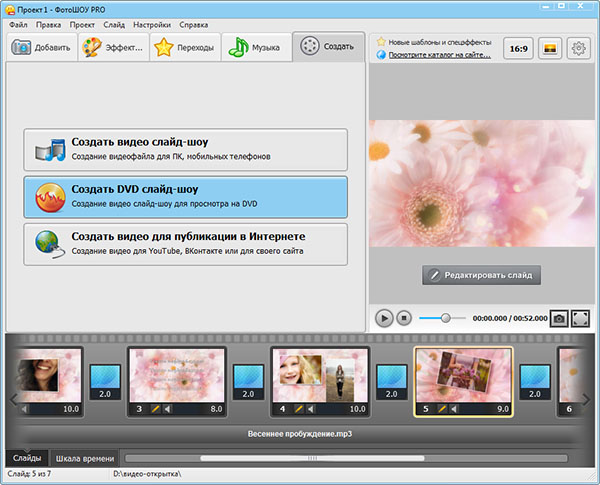
Task: Click the playback position slider
Action: point(445,318)
